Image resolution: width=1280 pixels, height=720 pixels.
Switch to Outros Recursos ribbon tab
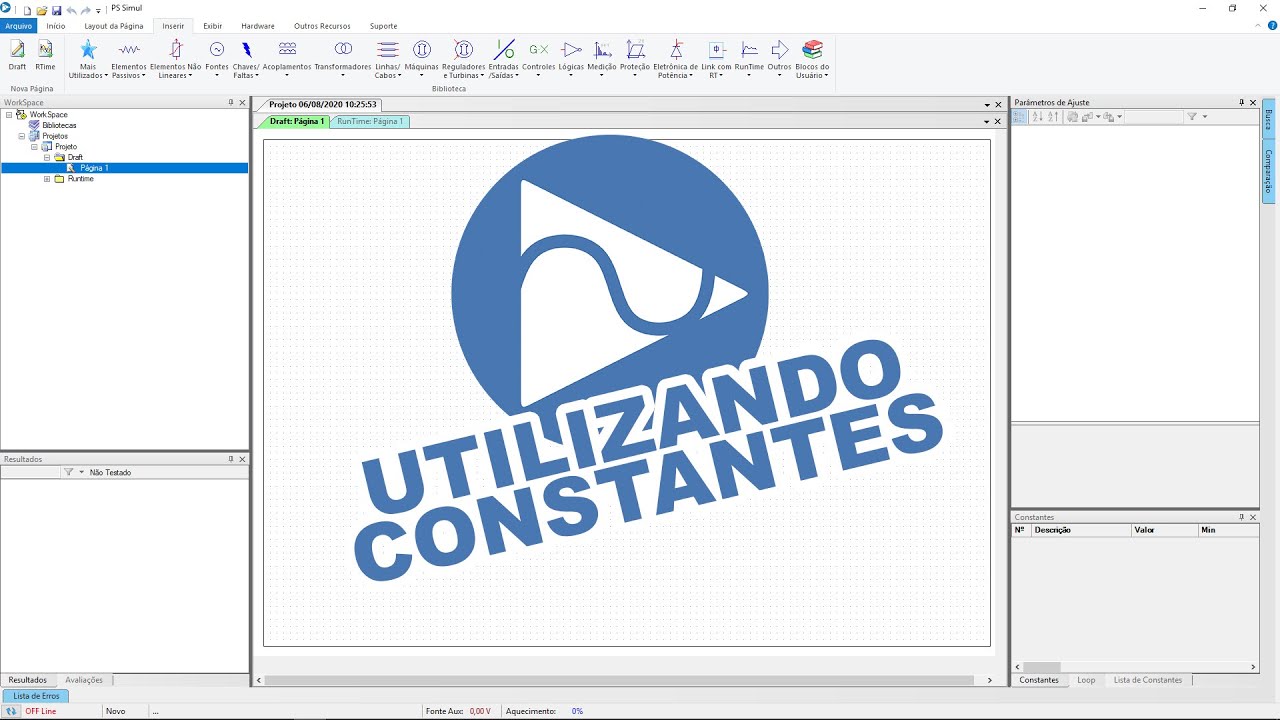pos(322,26)
